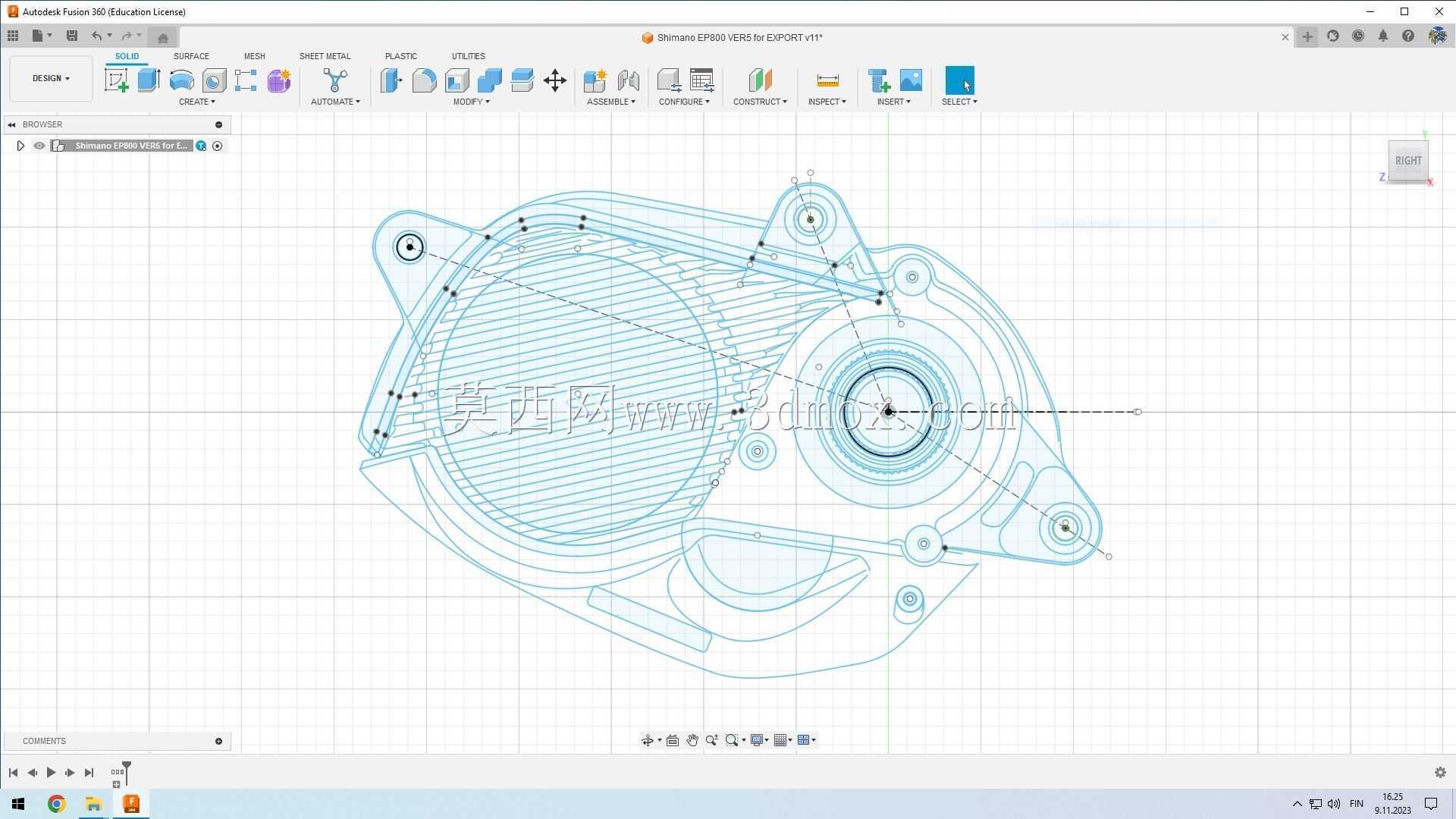The image size is (1456, 819).
Task: Switch to the UTILITIES tab
Action: pos(468,56)
